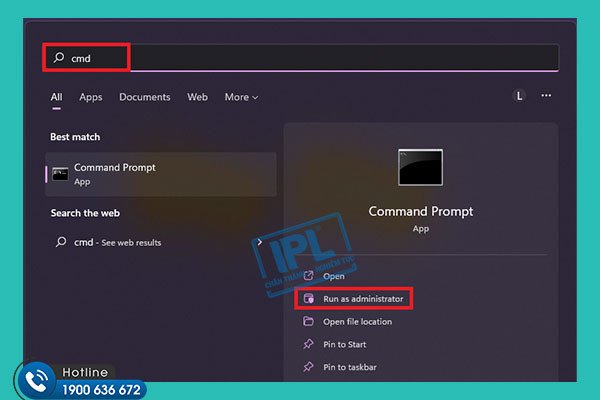This screenshot has width=600, height=400.
Task: Switch to the Apps tab
Action: click(91, 97)
